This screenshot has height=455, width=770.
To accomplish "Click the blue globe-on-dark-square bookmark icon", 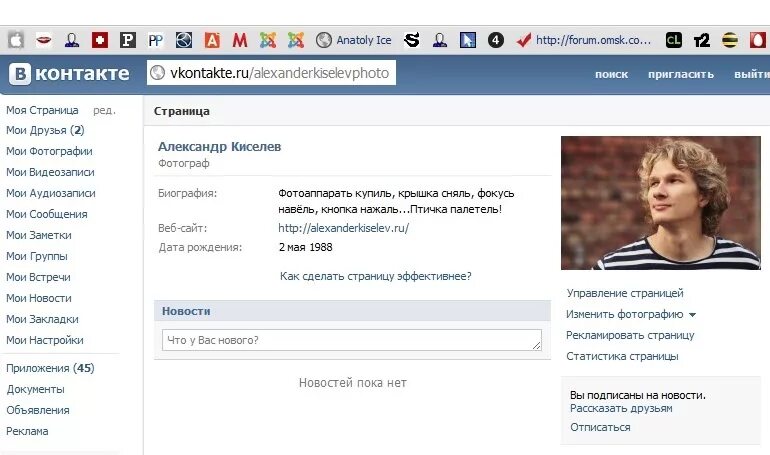I will (184, 40).
